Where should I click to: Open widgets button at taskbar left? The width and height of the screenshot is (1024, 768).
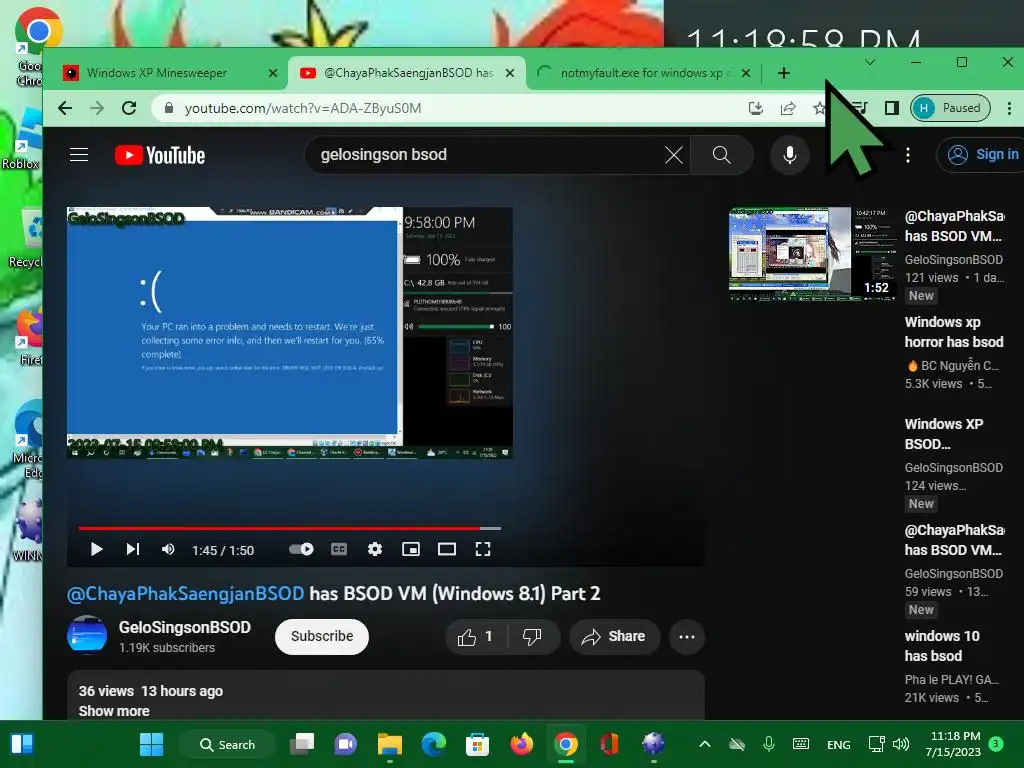(x=22, y=744)
